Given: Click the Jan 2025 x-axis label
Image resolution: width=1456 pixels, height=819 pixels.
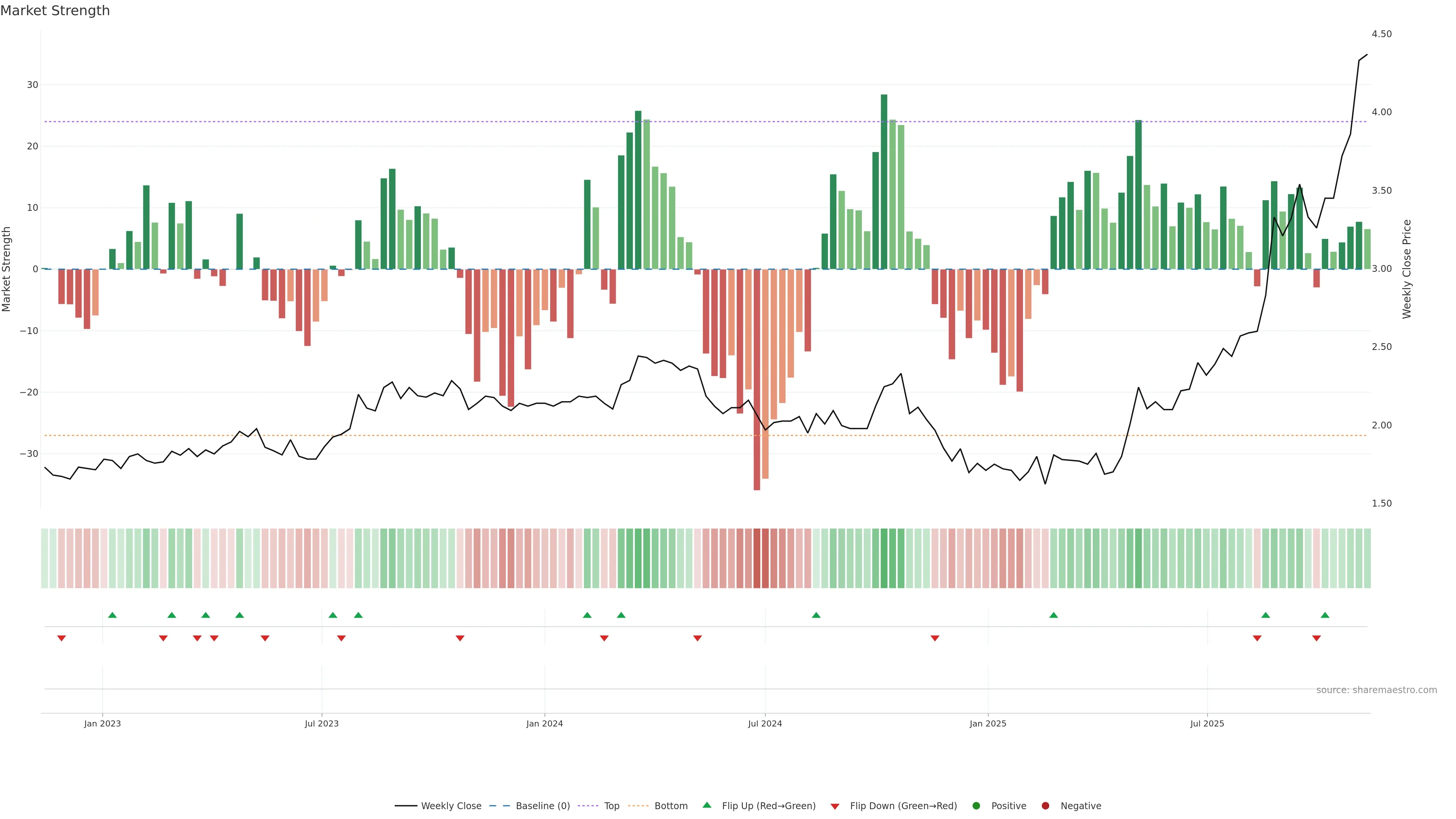Looking at the screenshot, I should pyautogui.click(x=987, y=723).
